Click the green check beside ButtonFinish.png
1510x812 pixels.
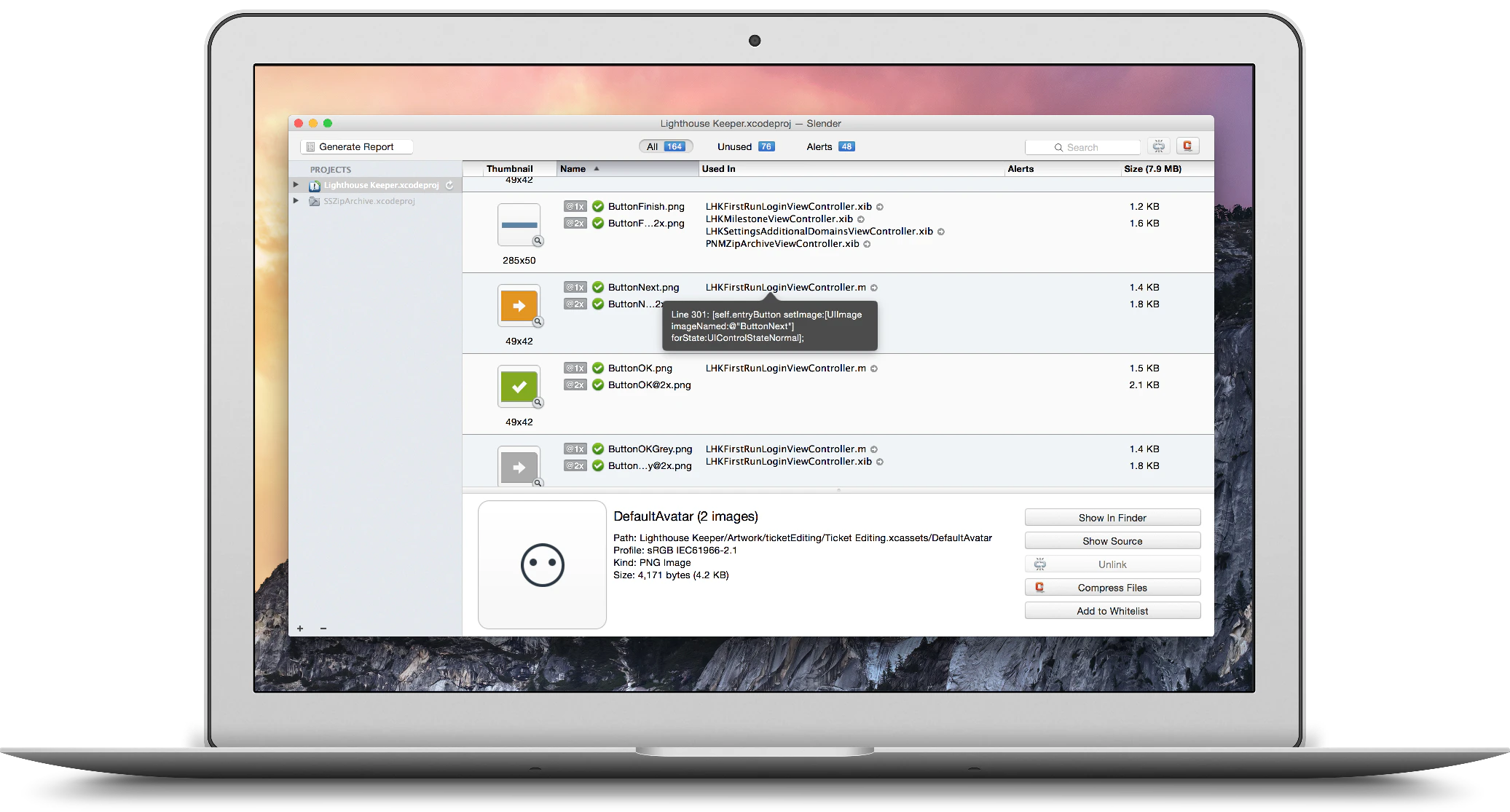[x=598, y=207]
